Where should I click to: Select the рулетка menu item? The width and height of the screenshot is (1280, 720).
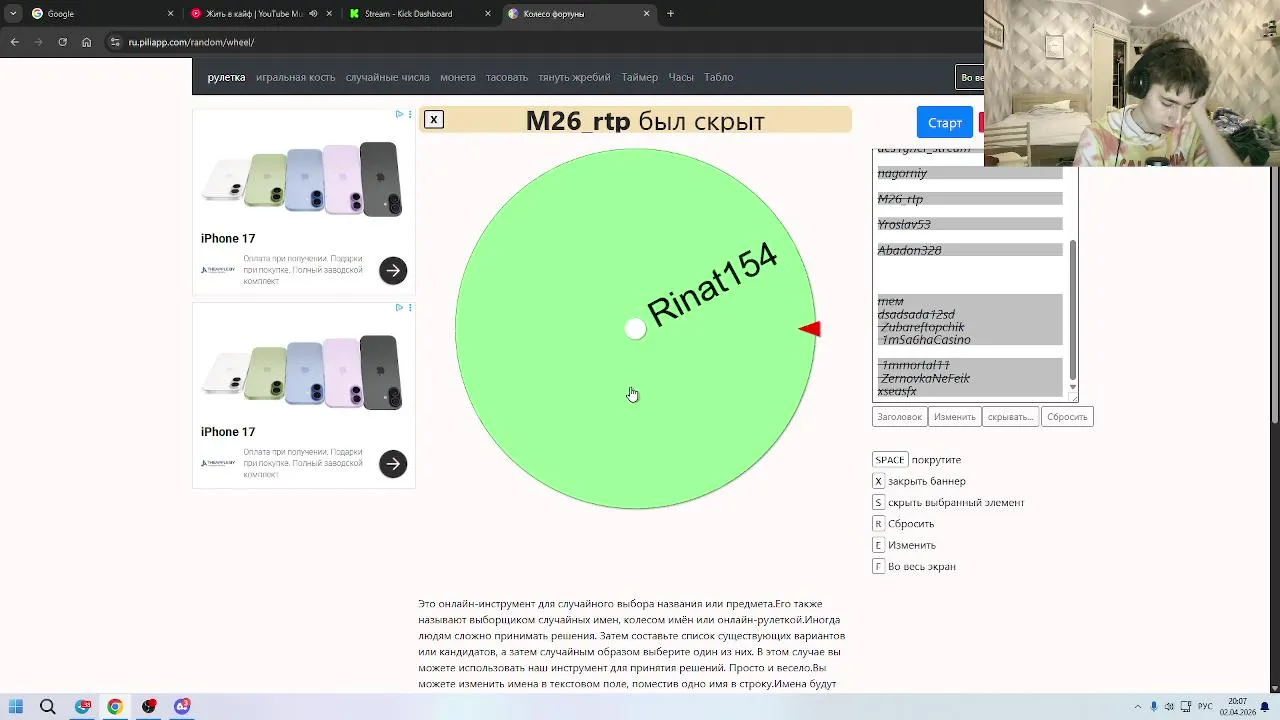click(x=226, y=77)
